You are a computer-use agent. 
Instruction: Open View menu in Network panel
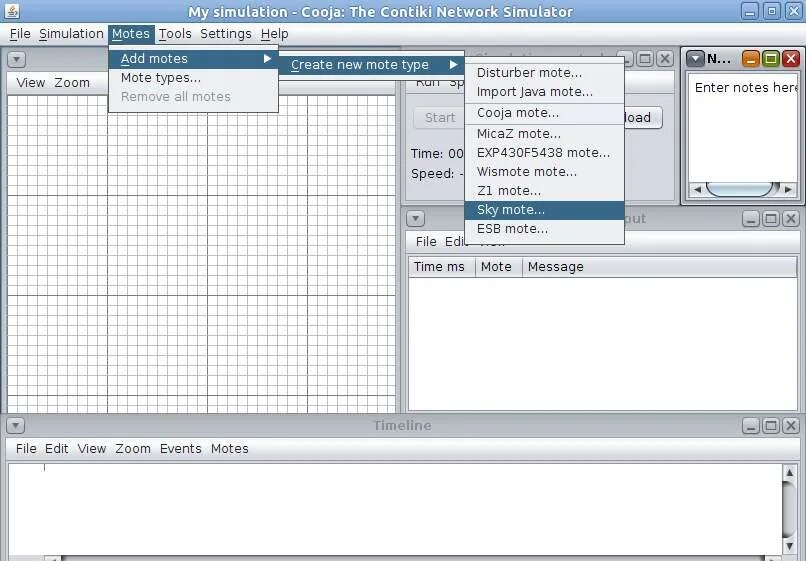[x=31, y=83]
